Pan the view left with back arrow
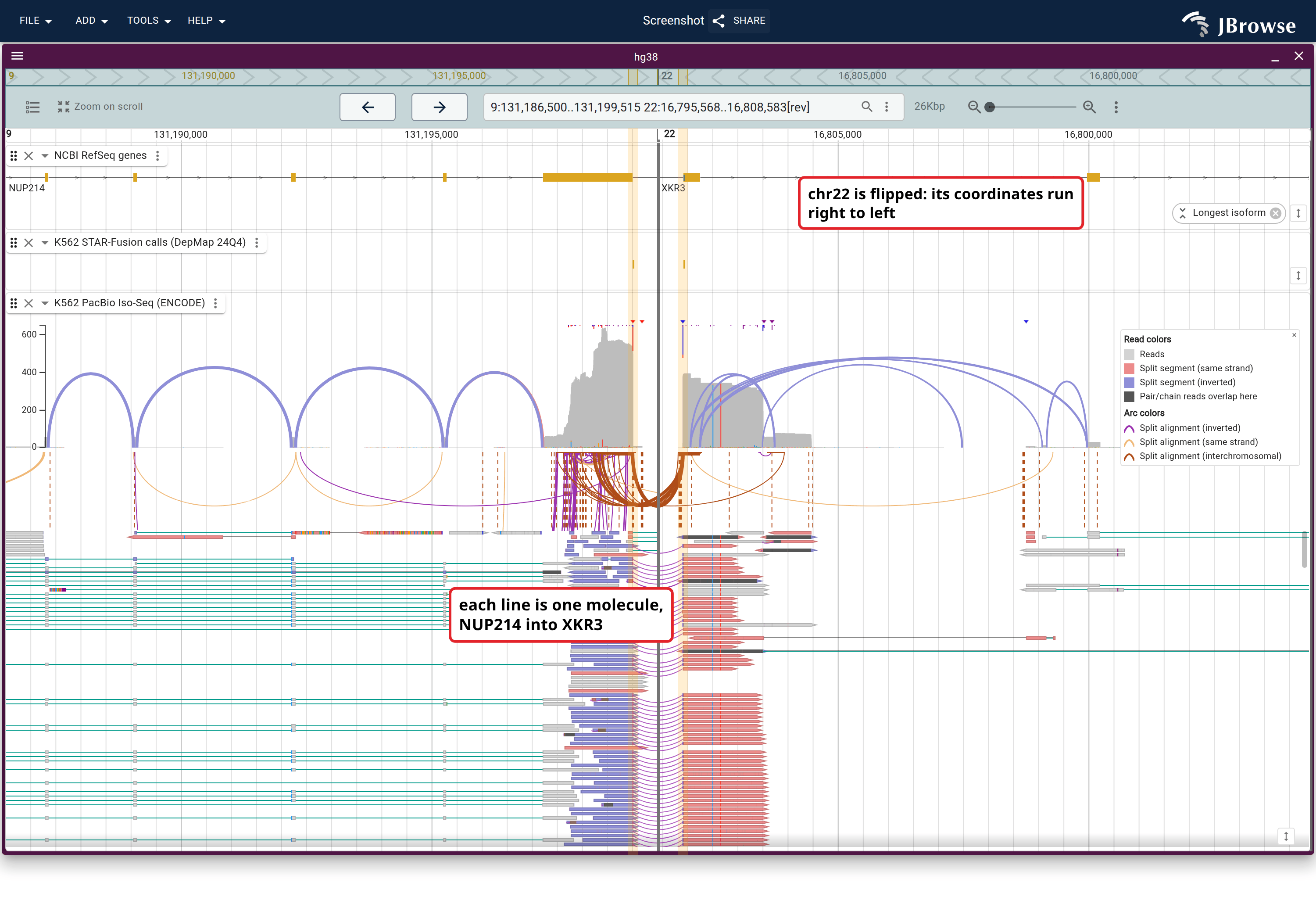Image resolution: width=1316 pixels, height=904 pixels. (368, 107)
